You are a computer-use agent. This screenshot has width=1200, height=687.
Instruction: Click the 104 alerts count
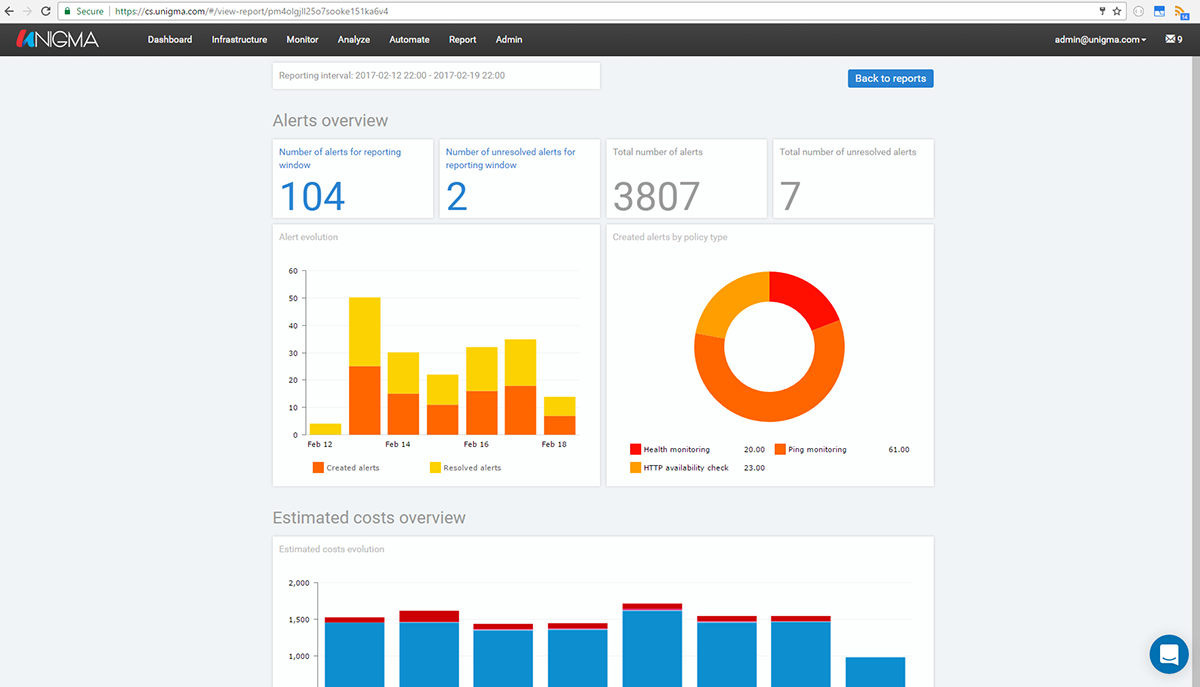click(312, 196)
